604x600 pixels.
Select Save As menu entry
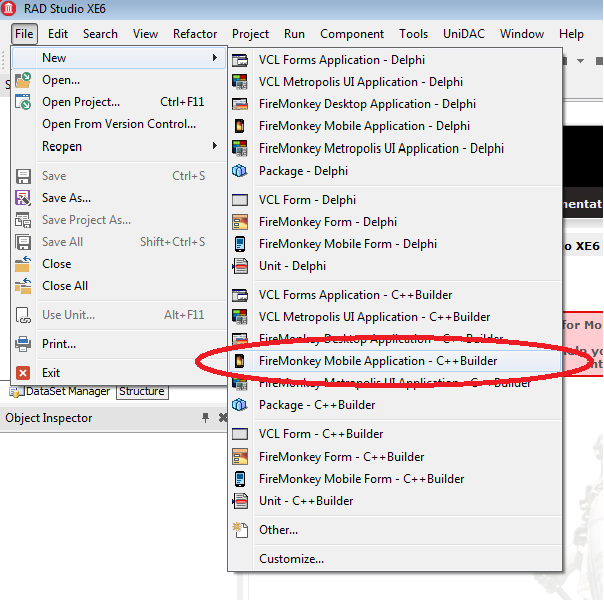click(119, 198)
